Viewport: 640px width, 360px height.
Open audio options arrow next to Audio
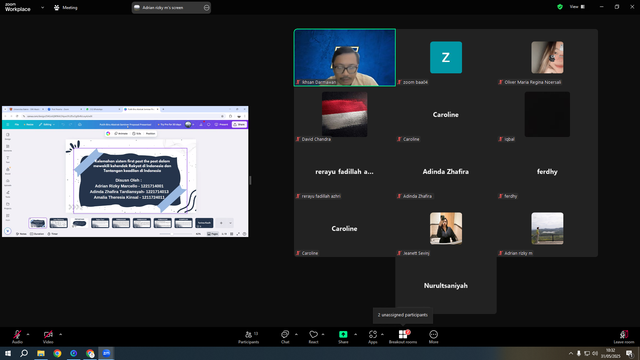point(28,334)
